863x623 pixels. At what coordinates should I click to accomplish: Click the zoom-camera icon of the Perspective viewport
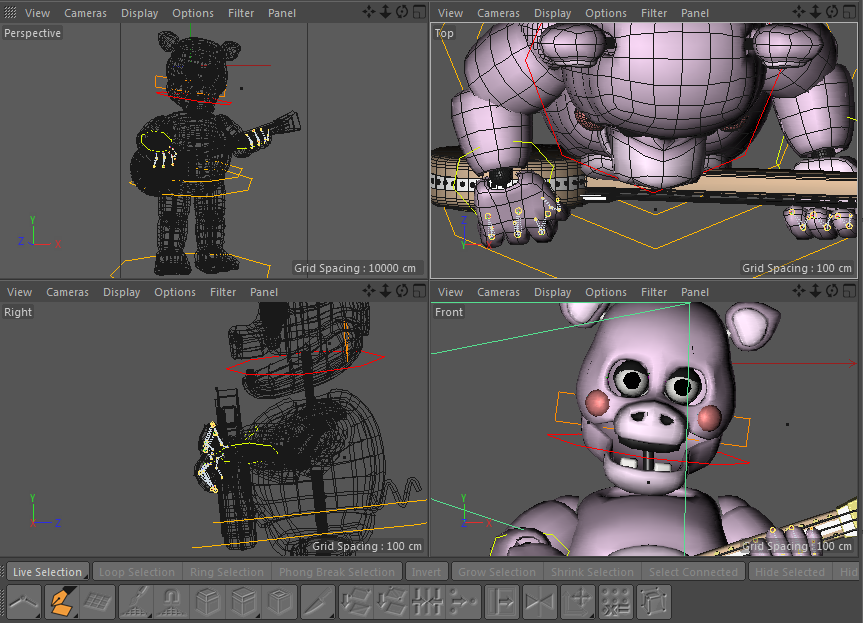click(x=385, y=12)
